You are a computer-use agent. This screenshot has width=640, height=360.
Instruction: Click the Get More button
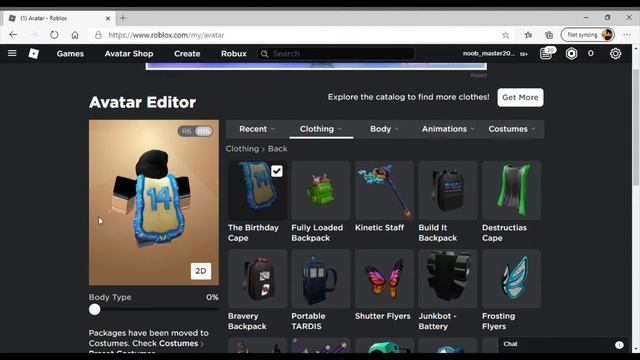pos(520,97)
